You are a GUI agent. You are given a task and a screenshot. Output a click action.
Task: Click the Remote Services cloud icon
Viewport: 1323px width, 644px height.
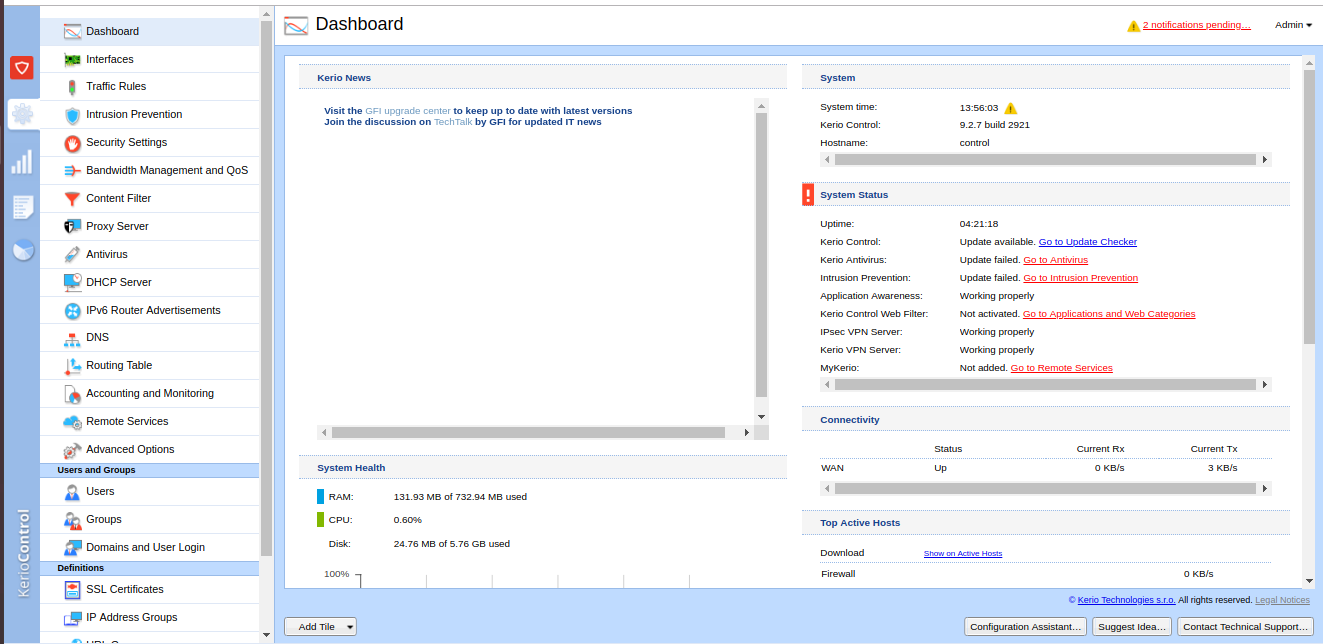pyautogui.click(x=71, y=422)
